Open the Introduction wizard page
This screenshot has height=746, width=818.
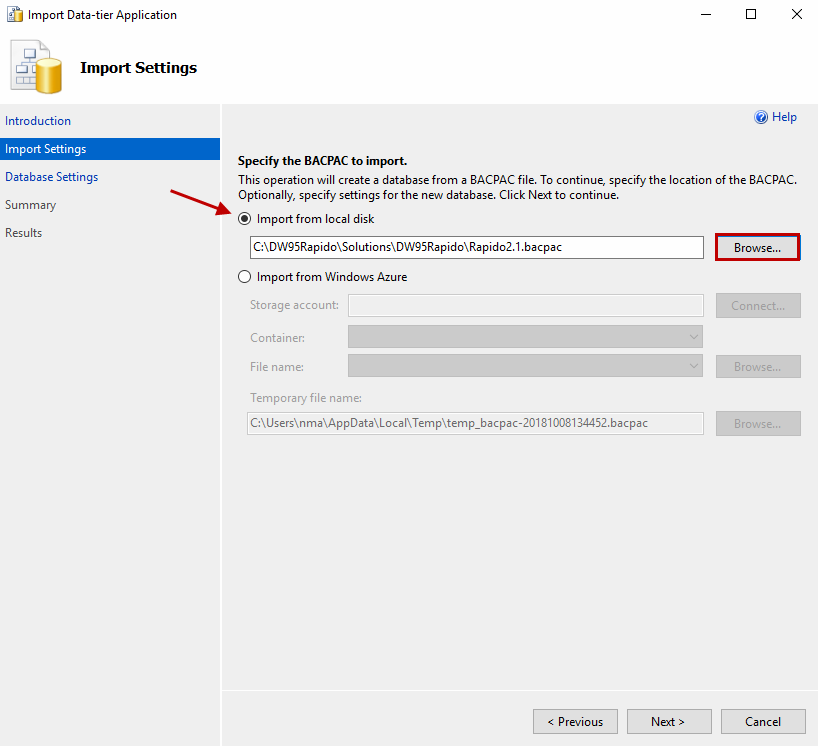point(38,121)
